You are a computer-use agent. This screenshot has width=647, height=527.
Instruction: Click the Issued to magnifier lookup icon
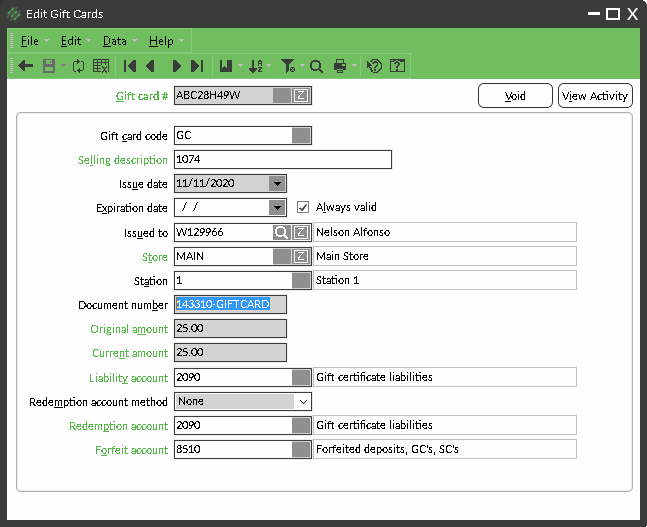pyautogui.click(x=281, y=232)
